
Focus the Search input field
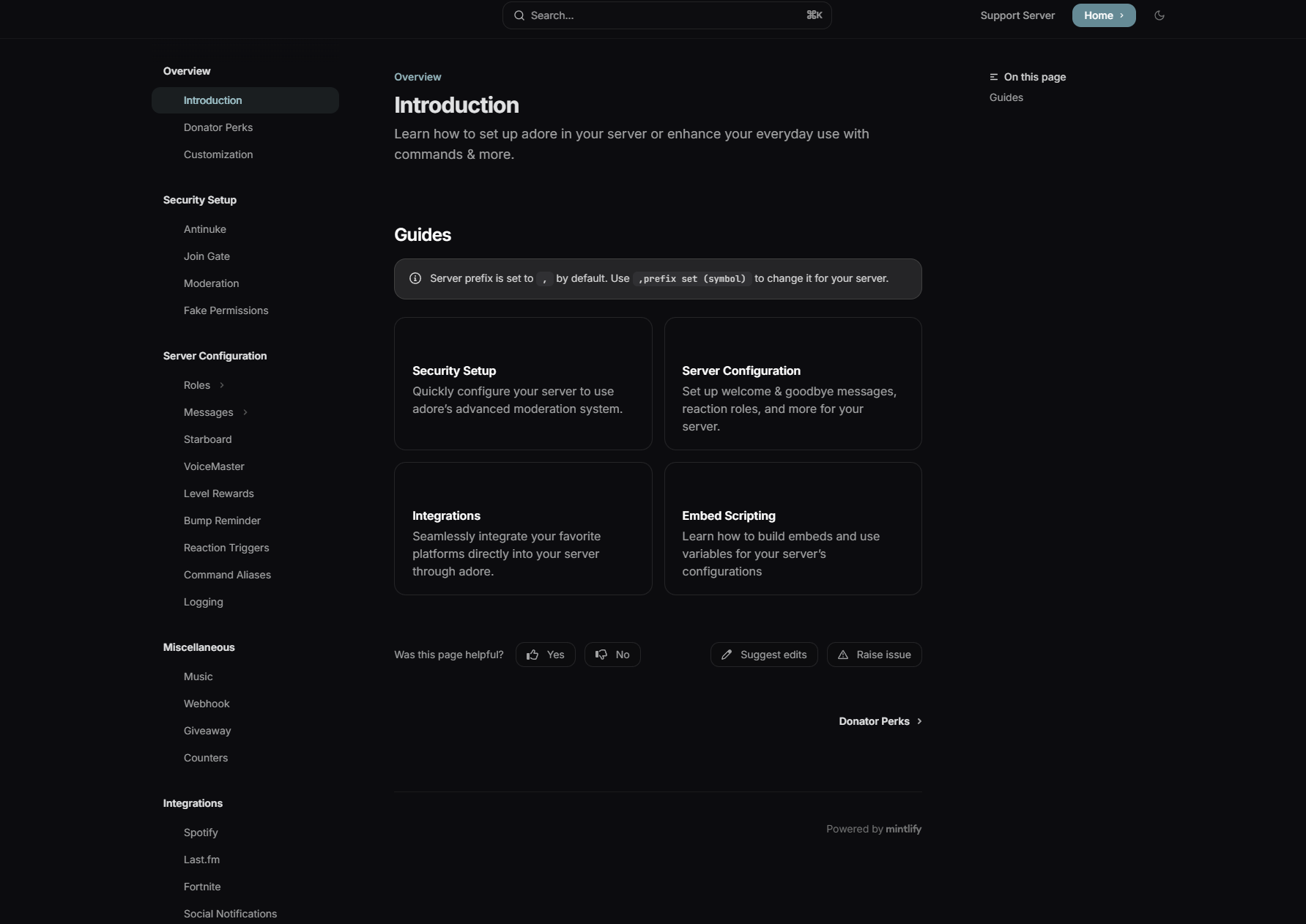click(667, 15)
